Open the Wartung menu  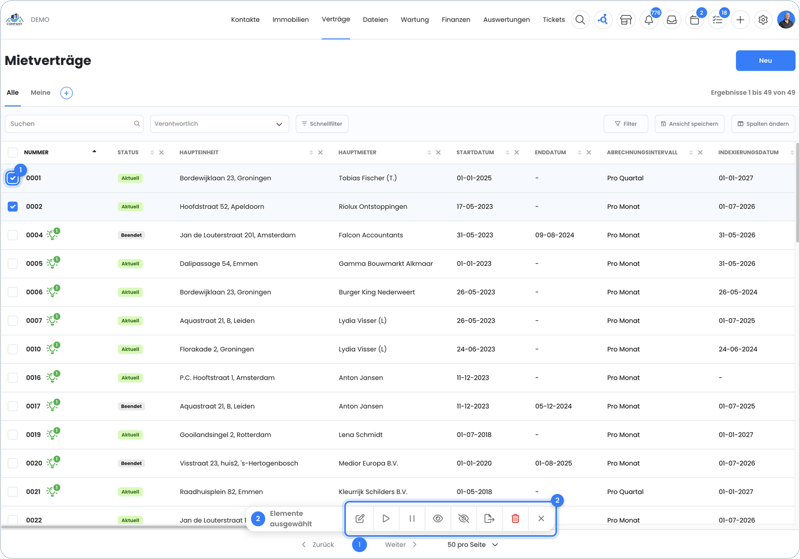pos(415,20)
